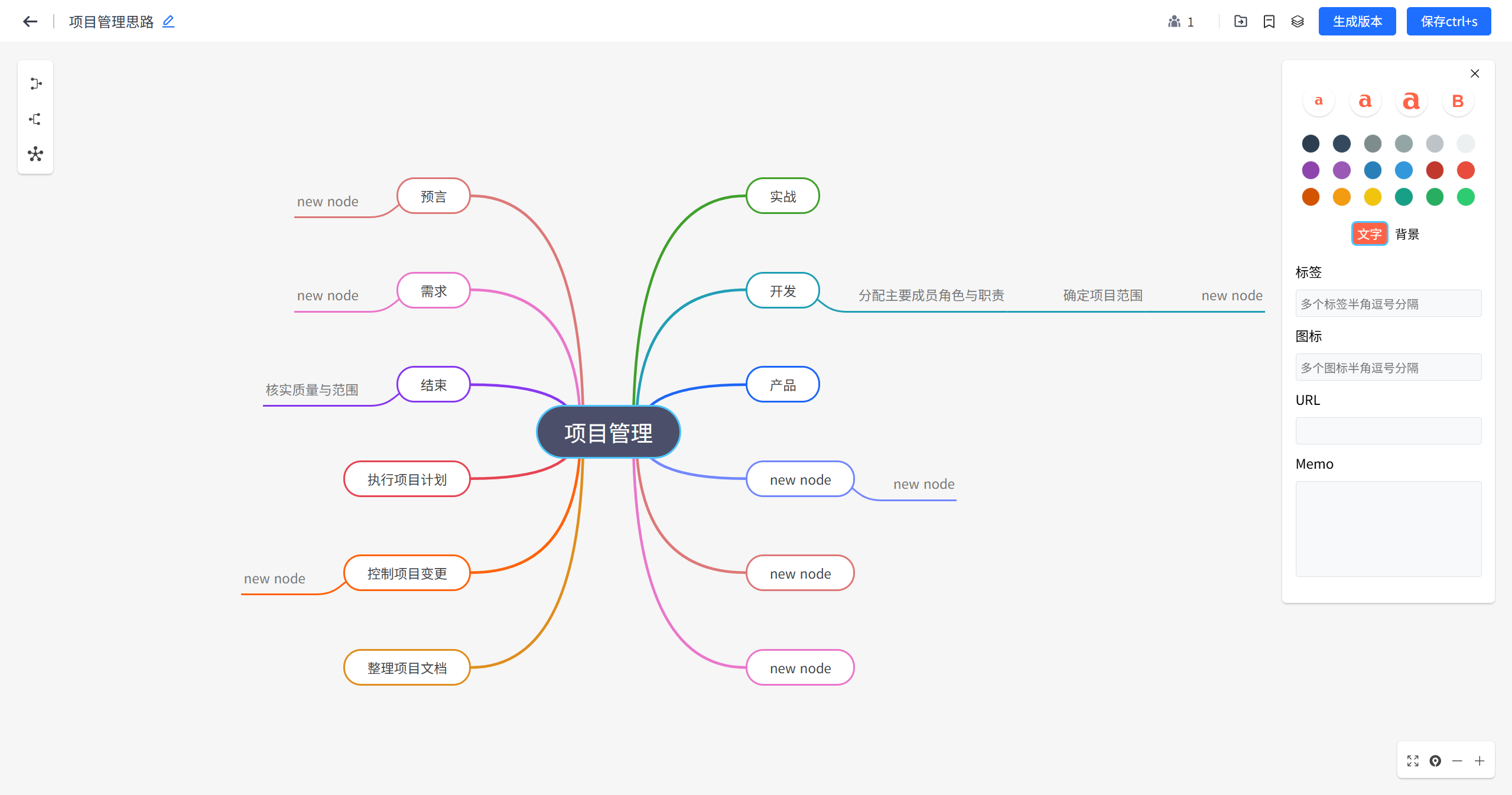Zoom out with the minus icon
The image size is (1512, 795).
(x=1457, y=761)
